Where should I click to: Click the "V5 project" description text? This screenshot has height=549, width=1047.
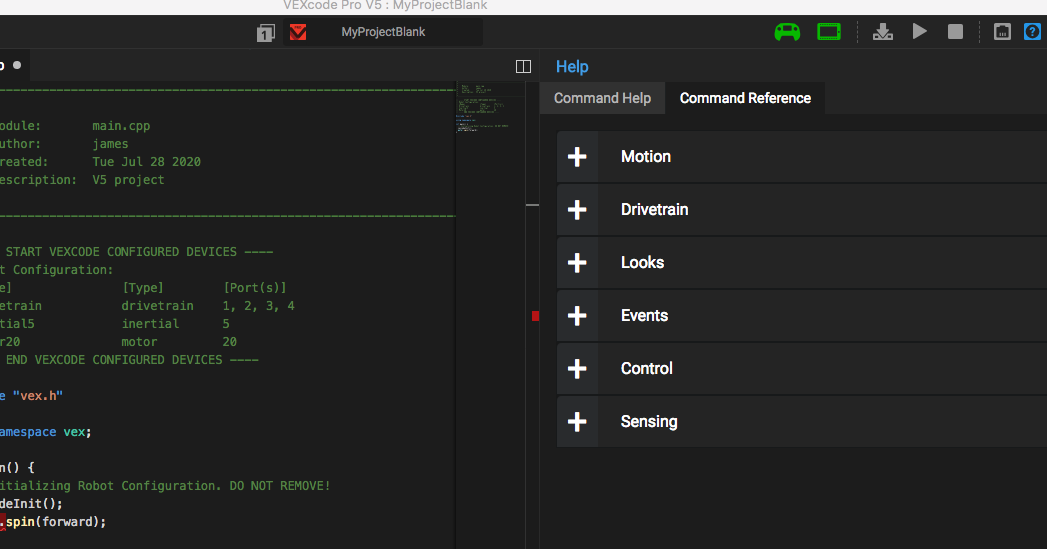(x=128, y=180)
